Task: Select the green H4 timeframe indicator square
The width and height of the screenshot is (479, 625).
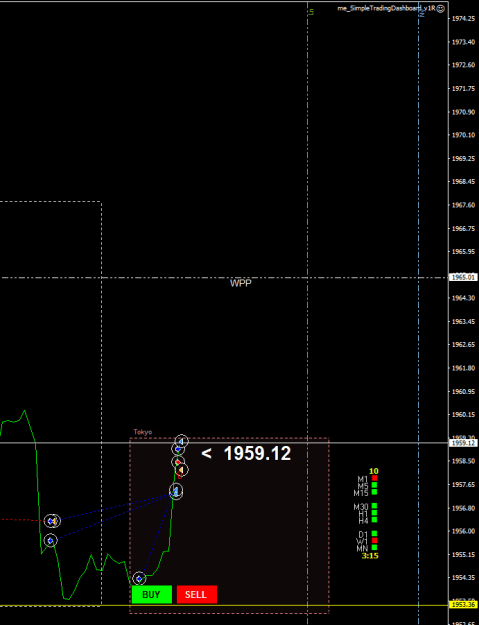Action: pyautogui.click(x=374, y=520)
